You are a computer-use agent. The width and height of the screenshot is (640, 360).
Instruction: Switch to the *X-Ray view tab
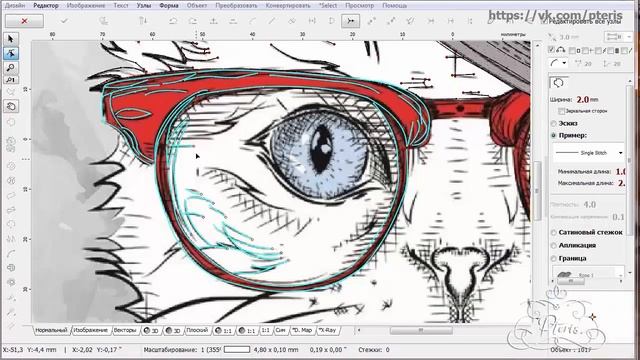328,330
